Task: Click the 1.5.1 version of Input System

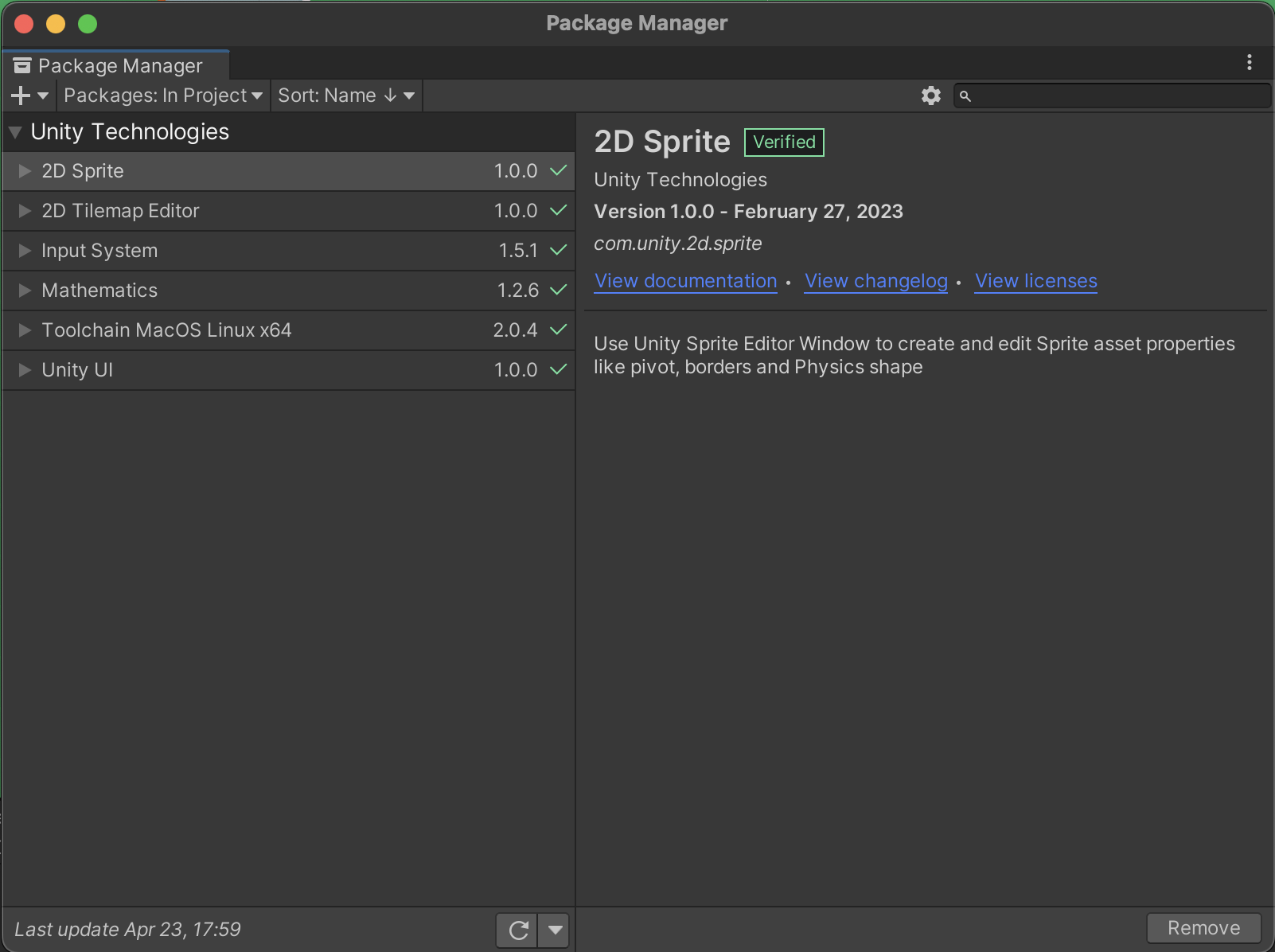Action: click(x=518, y=251)
